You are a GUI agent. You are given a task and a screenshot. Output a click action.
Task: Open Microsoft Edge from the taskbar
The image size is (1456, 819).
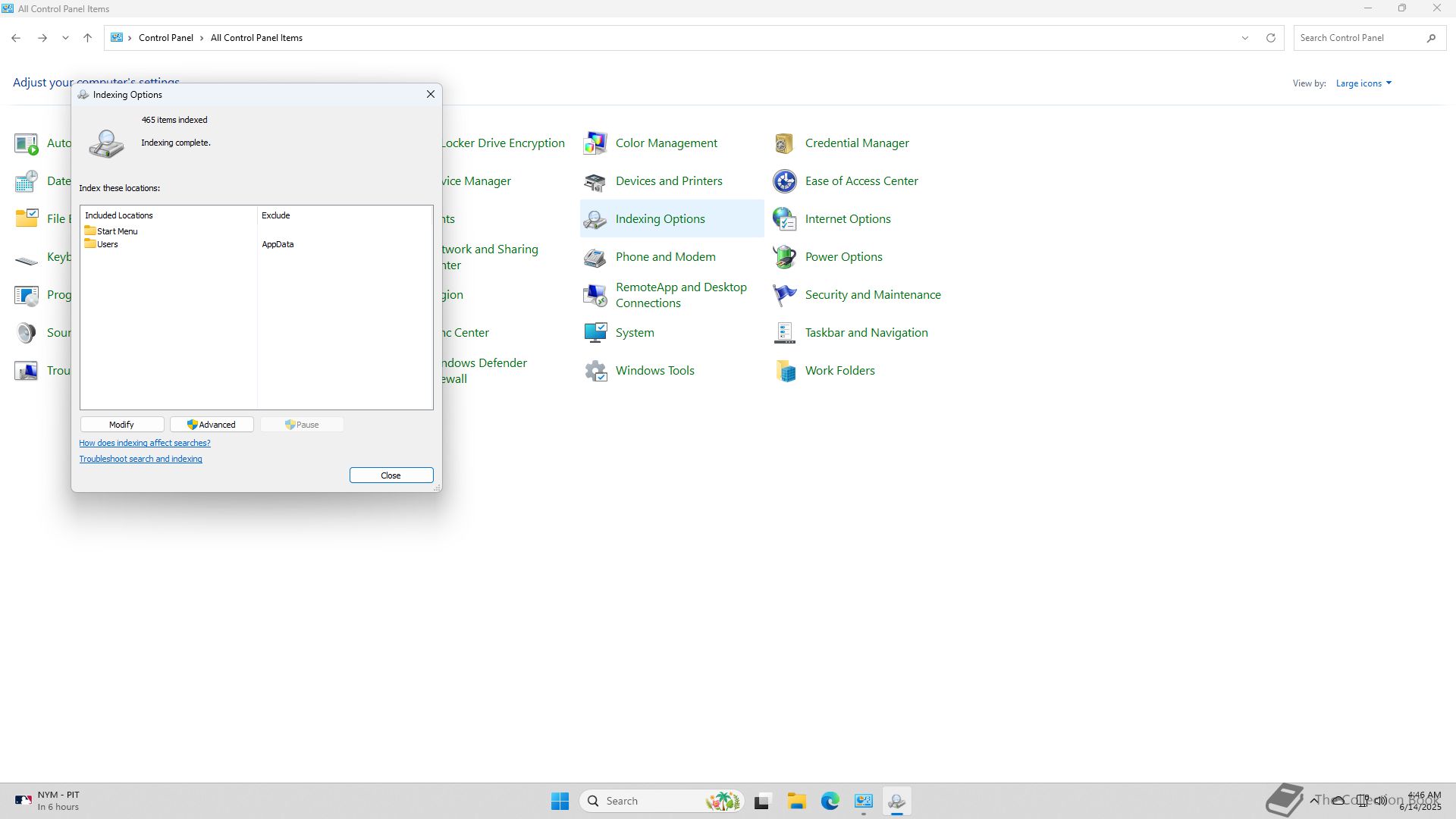[x=830, y=801]
